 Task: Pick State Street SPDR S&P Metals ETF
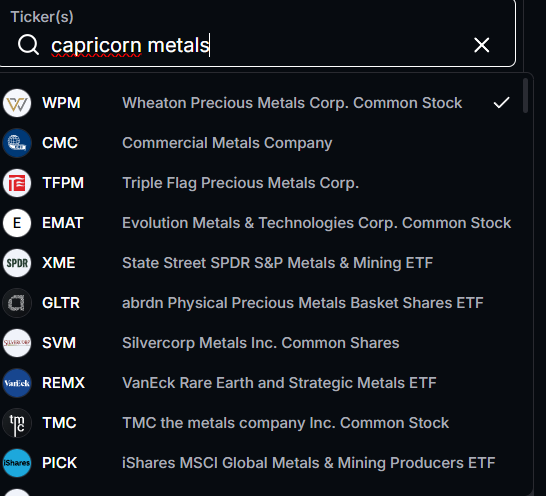pos(259,263)
